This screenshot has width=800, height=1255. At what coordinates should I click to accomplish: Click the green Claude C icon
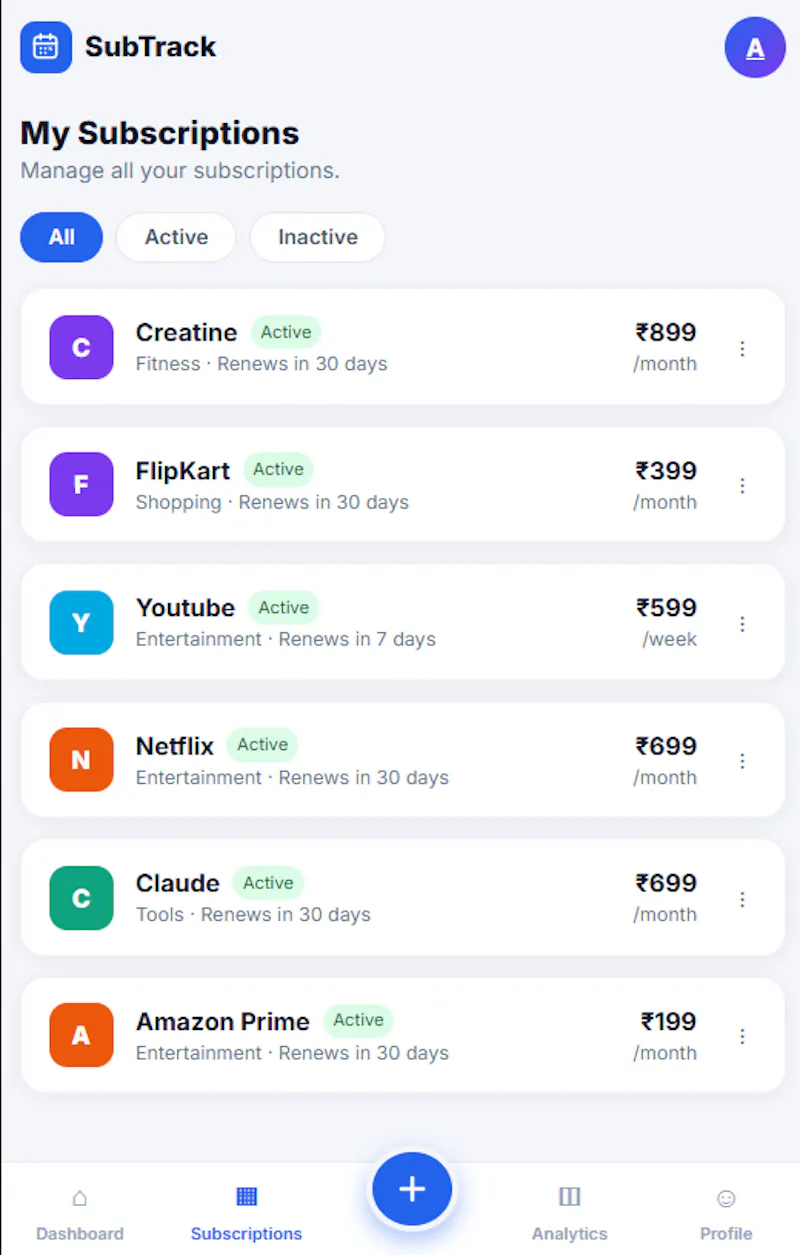pyautogui.click(x=81, y=898)
